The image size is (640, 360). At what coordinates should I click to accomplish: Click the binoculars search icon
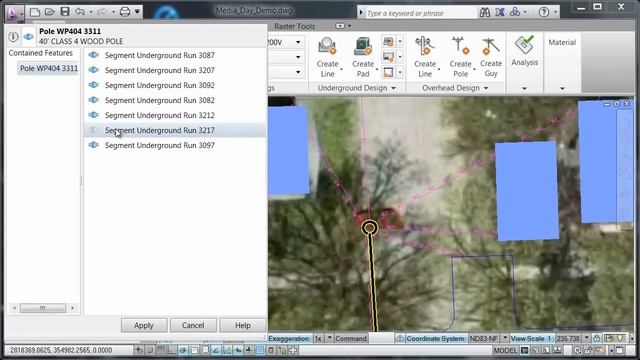tap(484, 12)
